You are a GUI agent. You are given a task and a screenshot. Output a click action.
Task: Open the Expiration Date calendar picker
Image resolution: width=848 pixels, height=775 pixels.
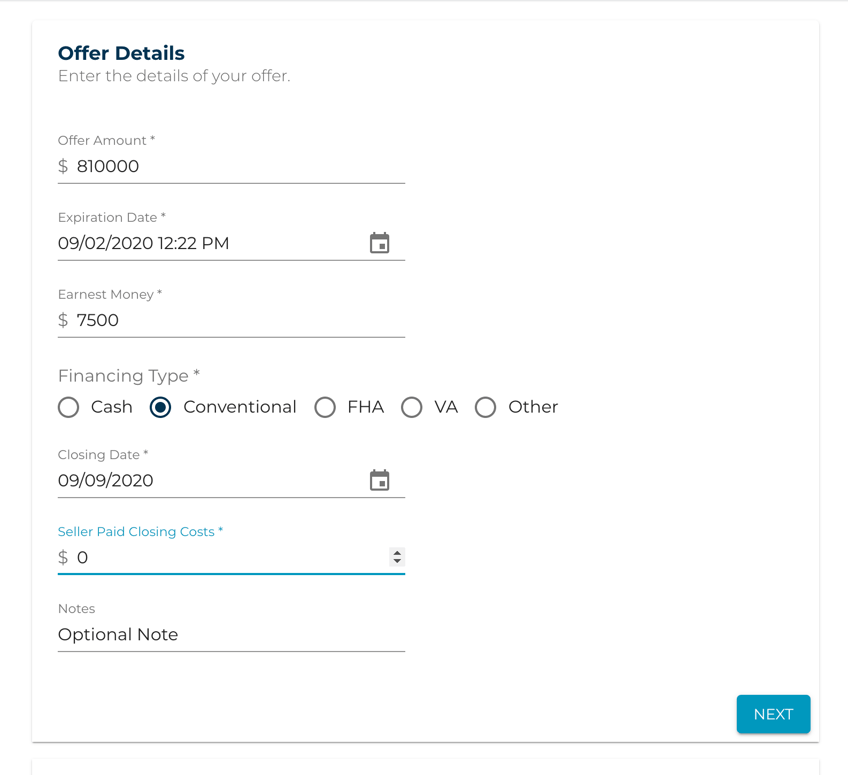point(380,242)
